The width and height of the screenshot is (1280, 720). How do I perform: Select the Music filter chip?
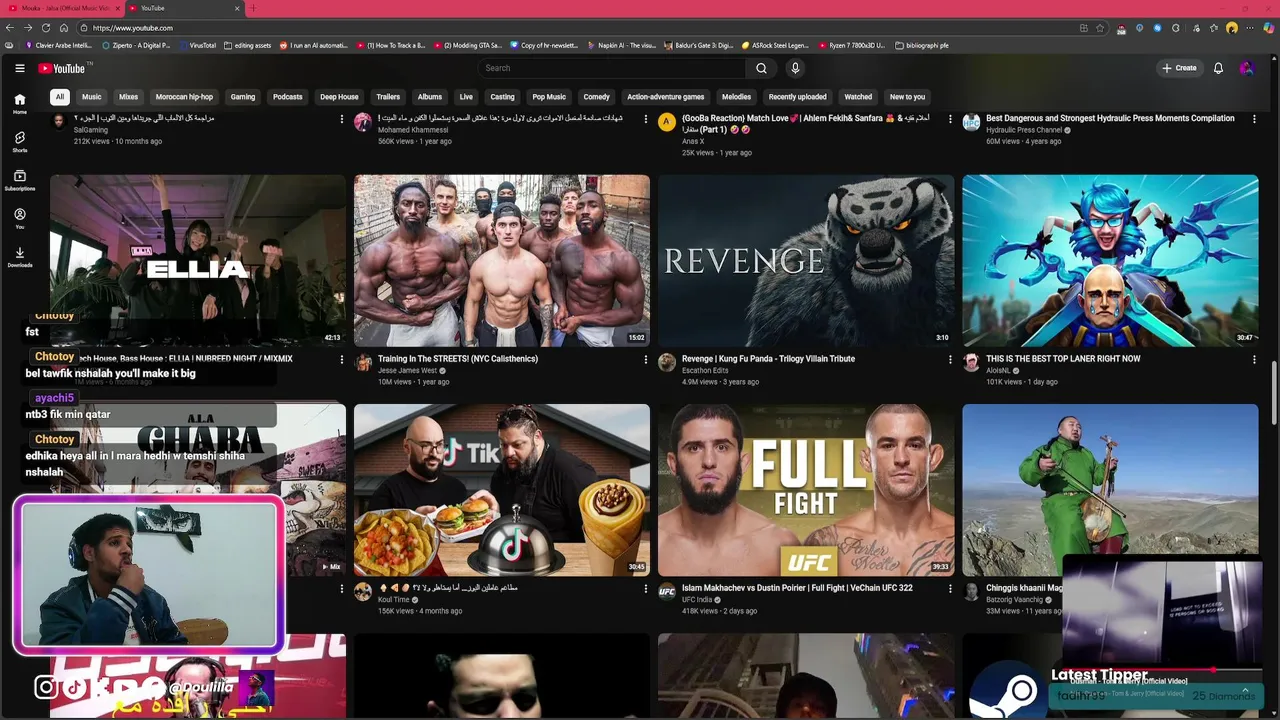(92, 97)
